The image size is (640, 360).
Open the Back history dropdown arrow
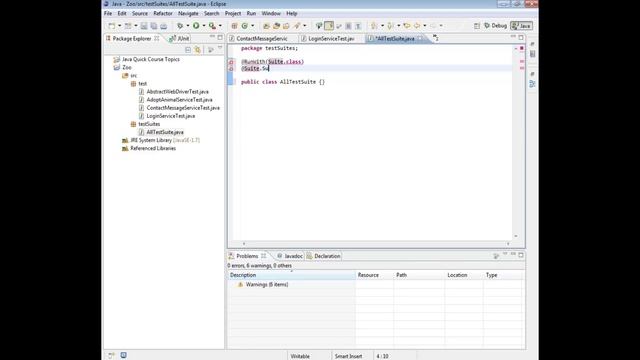(x=425, y=26)
